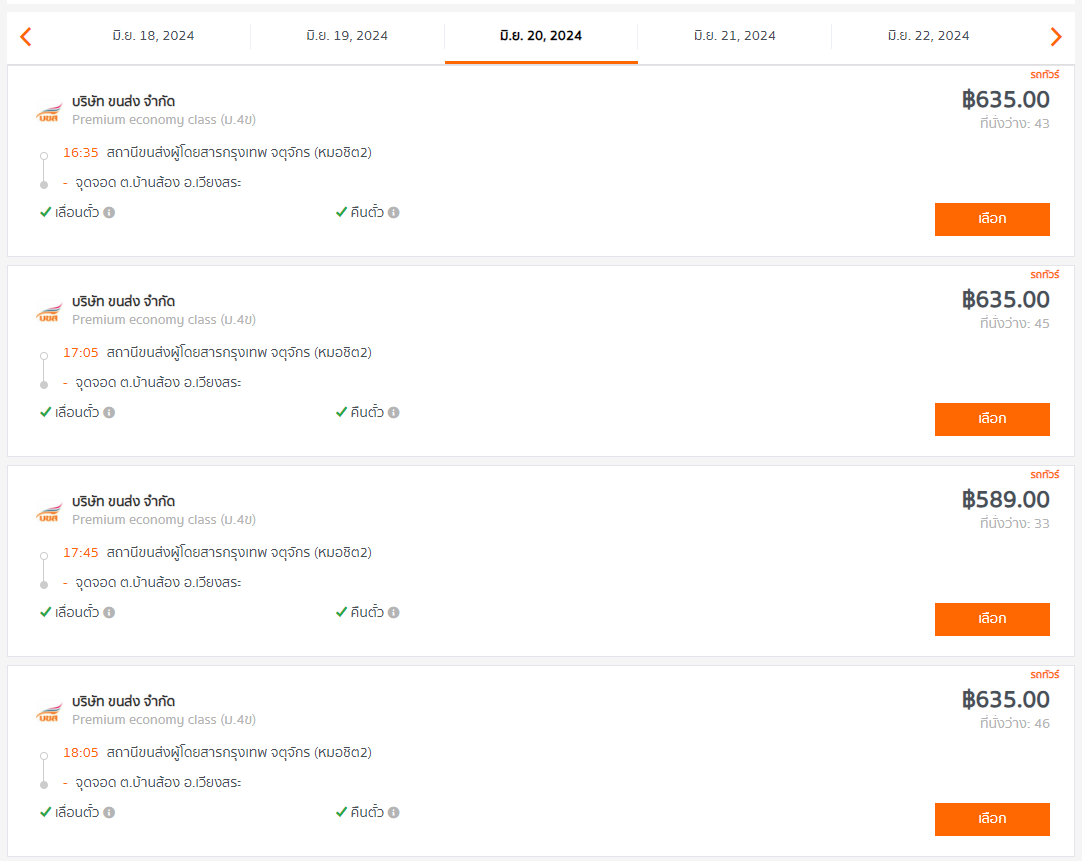Click the 18:05 departure time
Image resolution: width=1082 pixels, height=861 pixels.
coord(81,753)
